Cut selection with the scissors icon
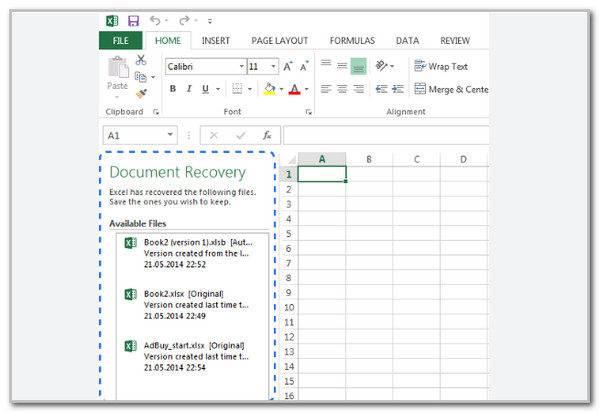600x413 pixels. 141,60
